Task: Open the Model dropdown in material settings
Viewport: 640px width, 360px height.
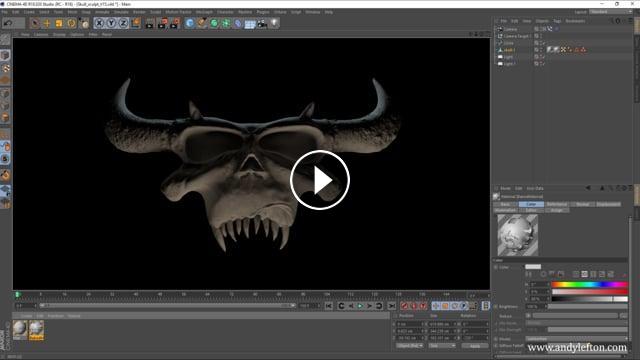Action: pyautogui.click(x=576, y=339)
